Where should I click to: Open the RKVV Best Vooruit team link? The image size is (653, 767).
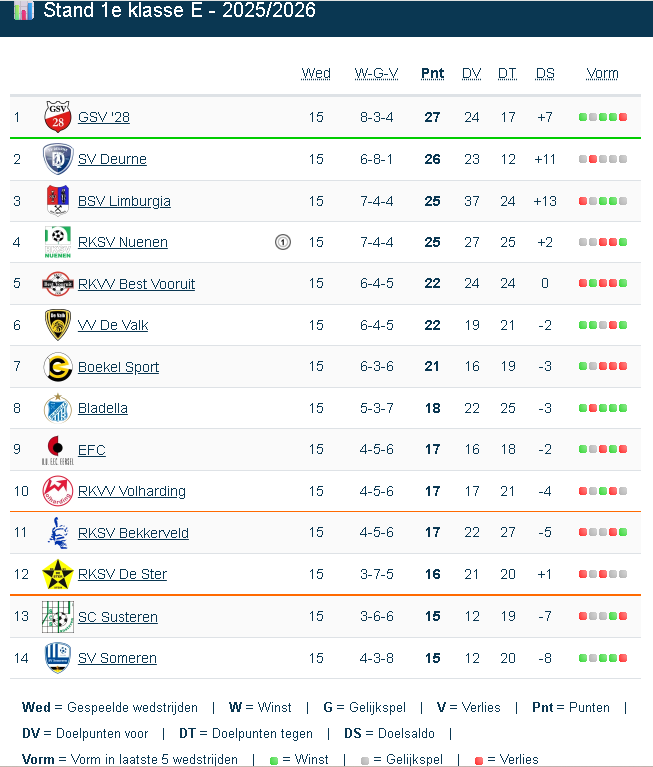(136, 284)
